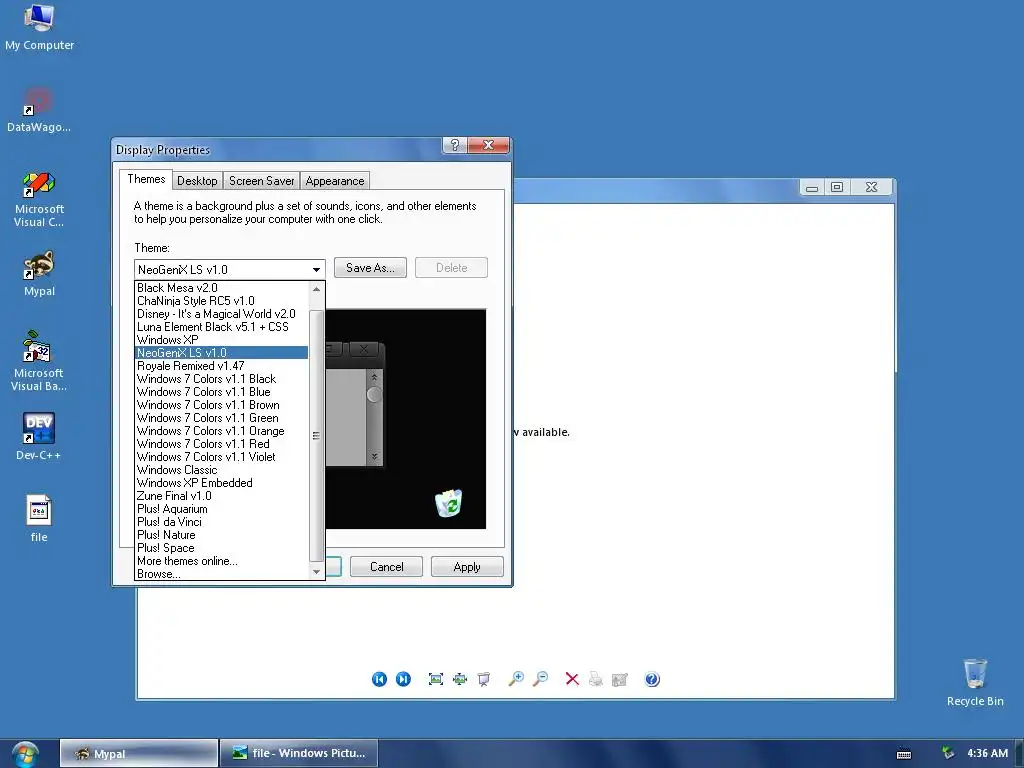
Task: Choose Windows 7 Colors v1.1 Violet
Action: click(x=221, y=457)
